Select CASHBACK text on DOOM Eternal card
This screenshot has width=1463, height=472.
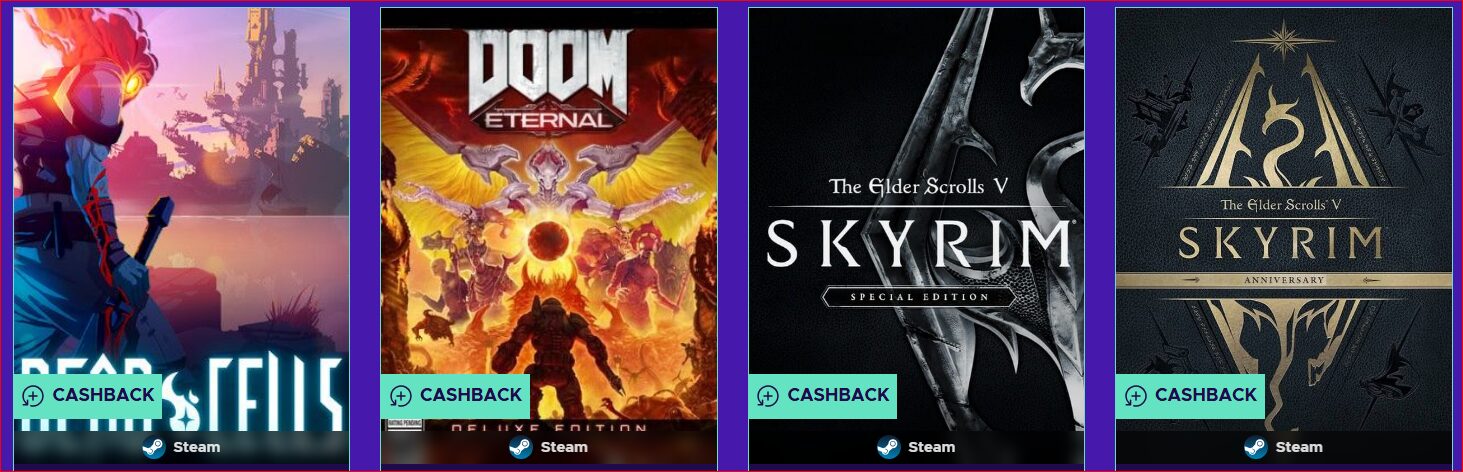pyautogui.click(x=471, y=396)
